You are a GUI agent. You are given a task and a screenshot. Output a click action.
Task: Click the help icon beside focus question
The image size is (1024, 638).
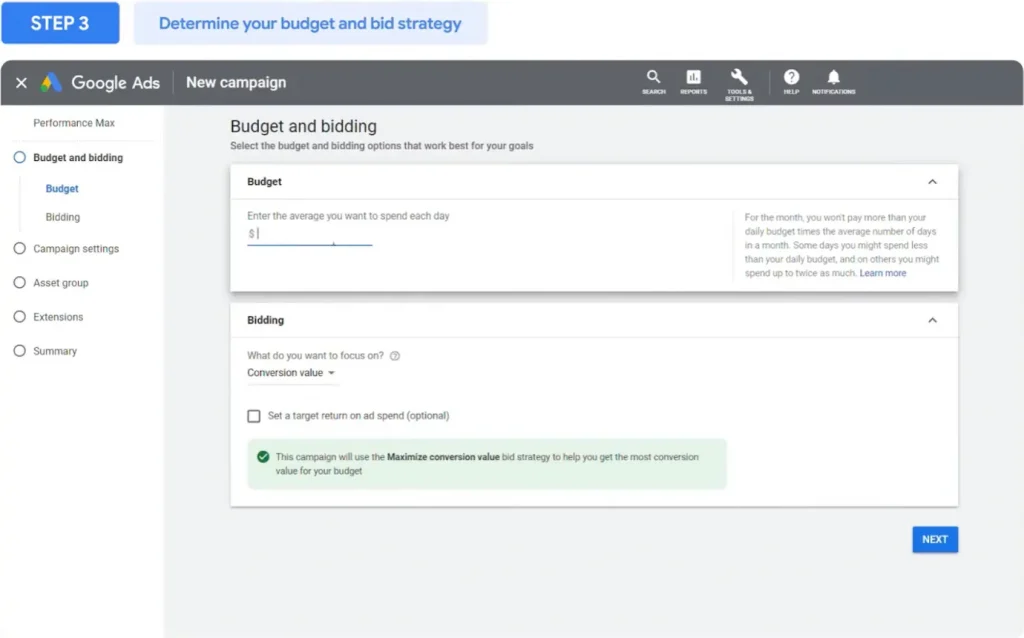click(x=395, y=356)
